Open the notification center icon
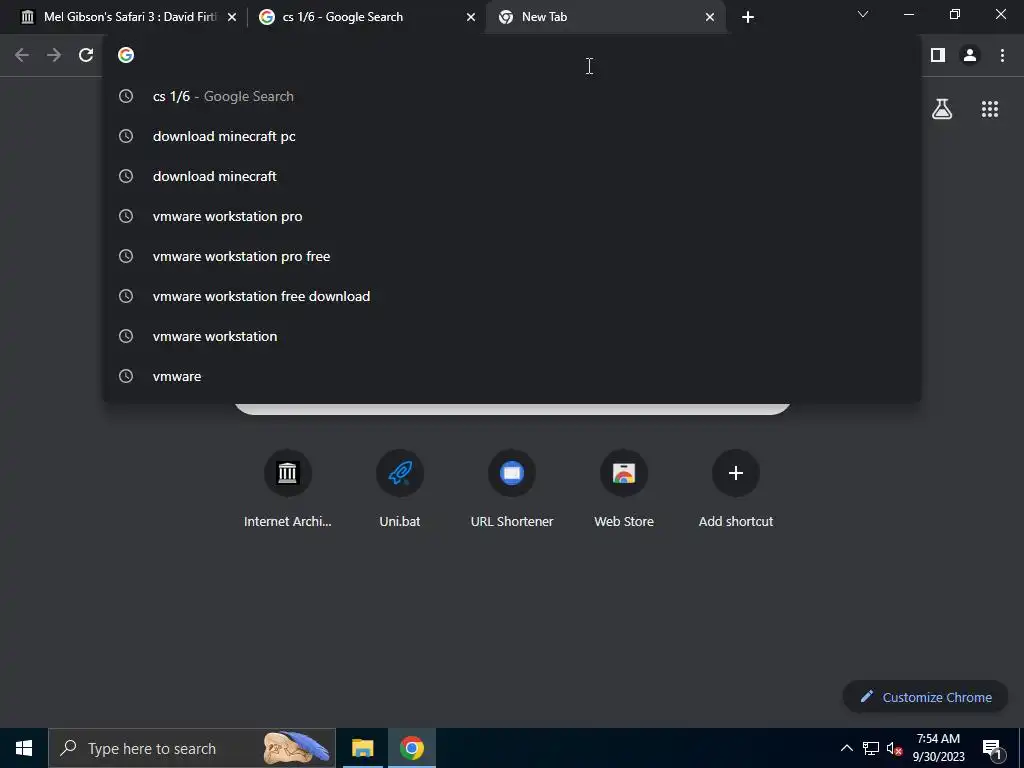 pos(991,748)
